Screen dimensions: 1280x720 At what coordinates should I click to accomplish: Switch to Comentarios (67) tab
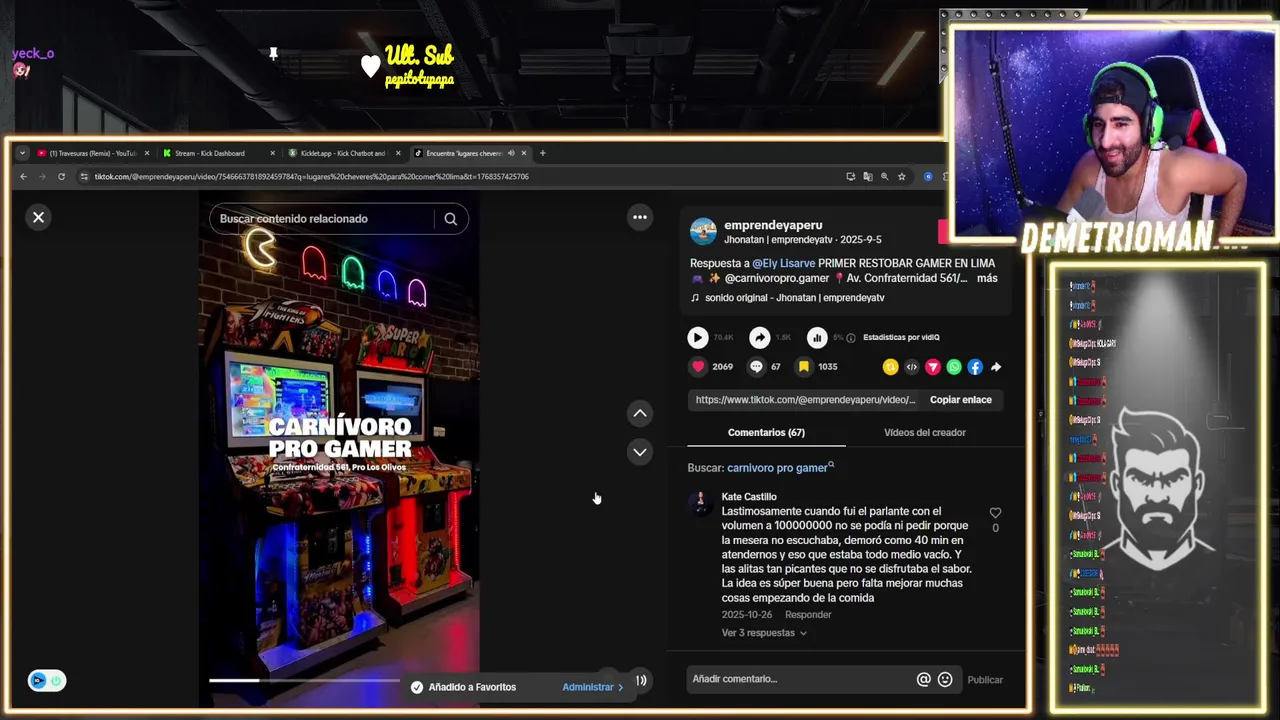pyautogui.click(x=766, y=433)
